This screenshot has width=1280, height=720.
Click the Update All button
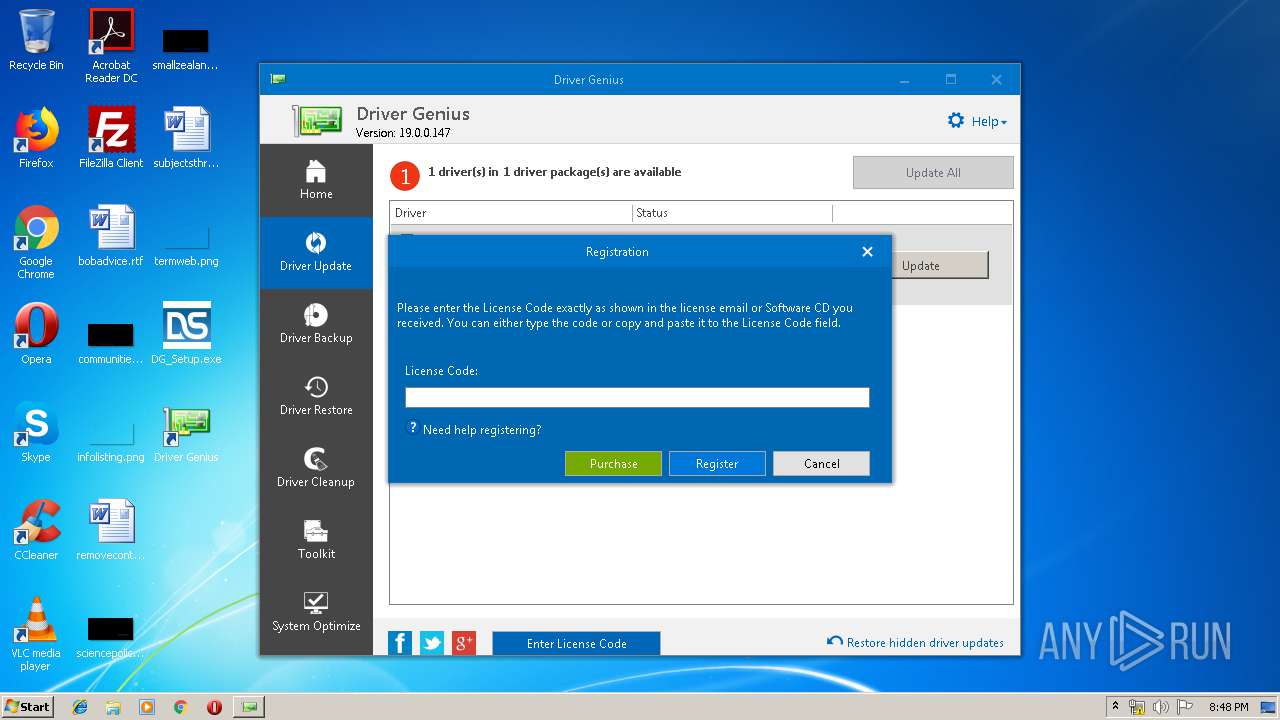tap(933, 172)
